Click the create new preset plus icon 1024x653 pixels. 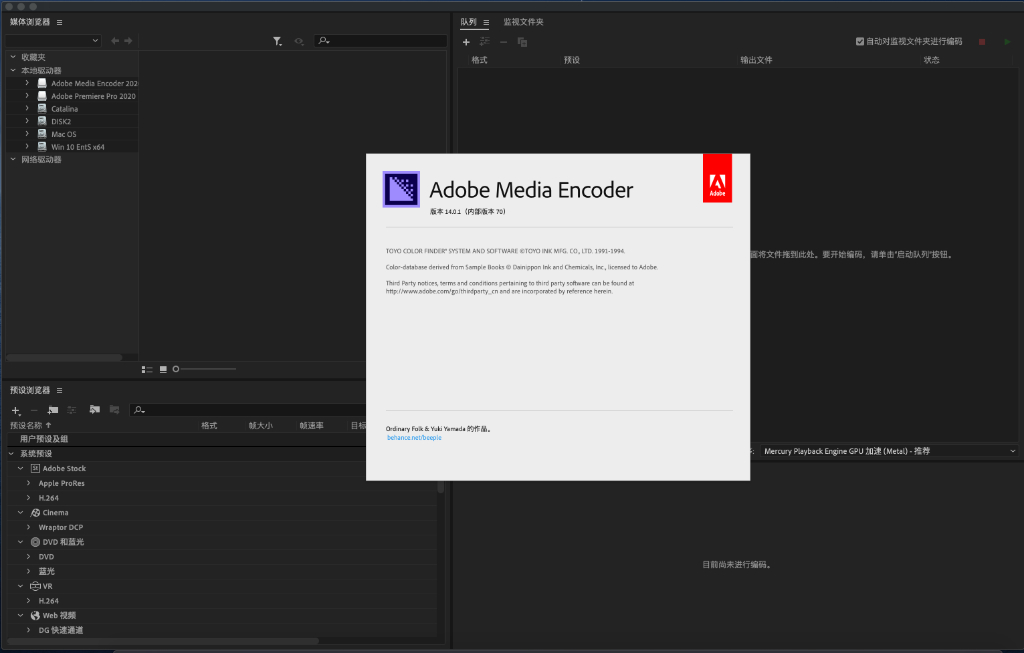pos(16,410)
